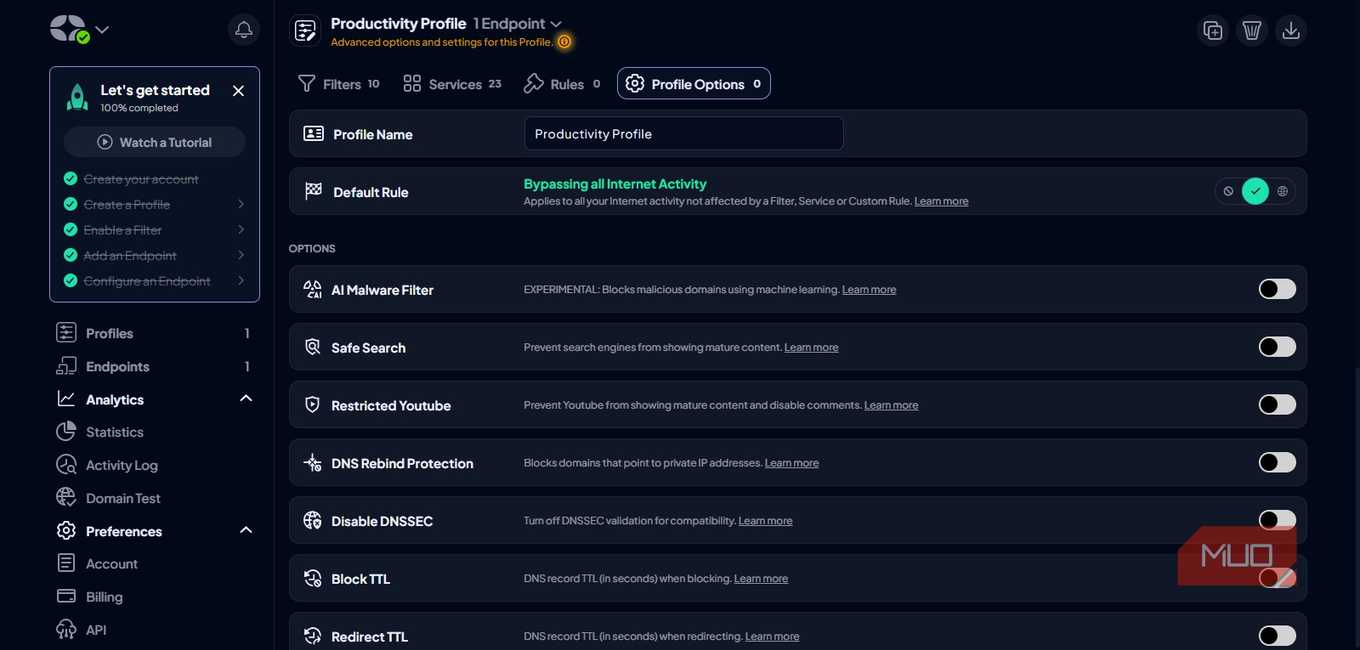Select the Profile Options tab
Screen dimensions: 1360x650
[694, 84]
